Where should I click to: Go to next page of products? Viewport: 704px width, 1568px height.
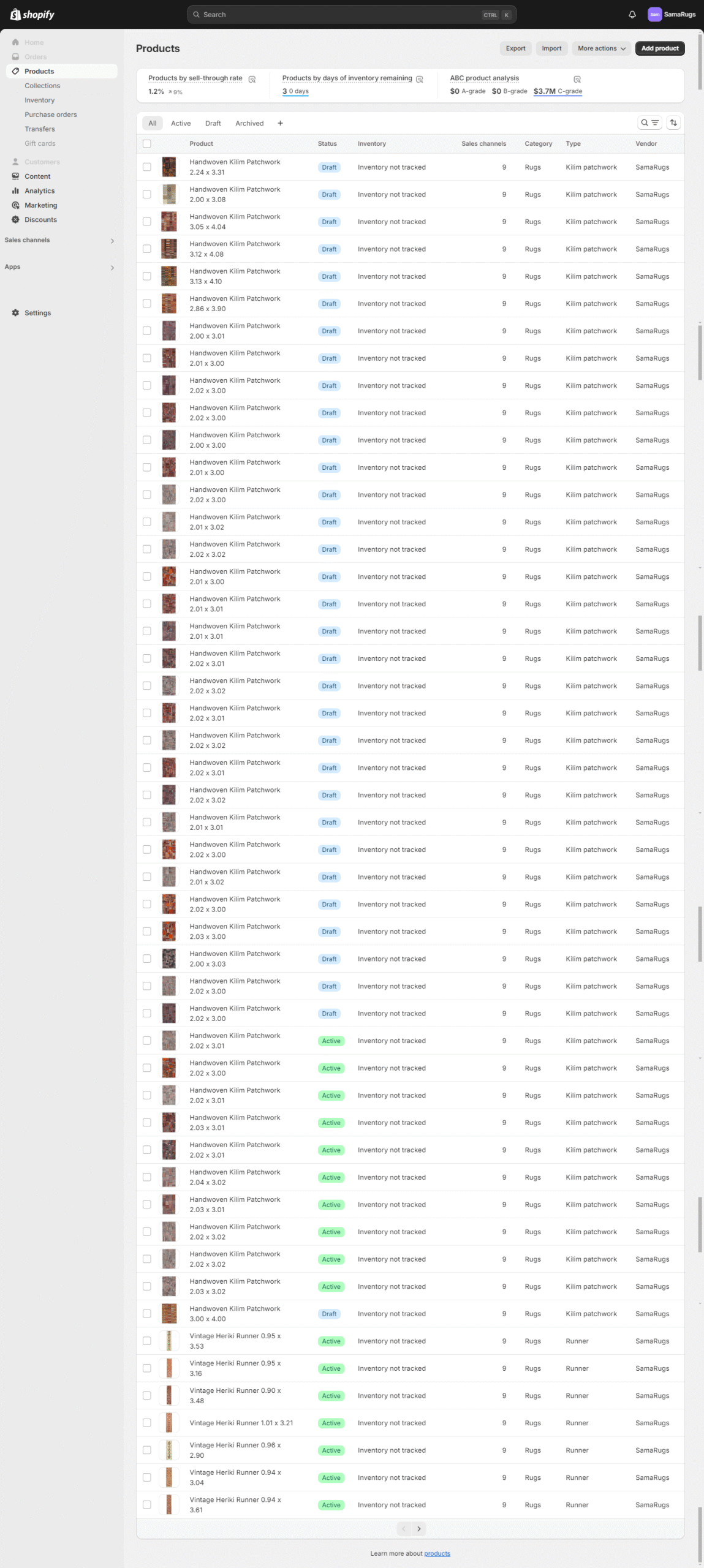click(x=419, y=1529)
